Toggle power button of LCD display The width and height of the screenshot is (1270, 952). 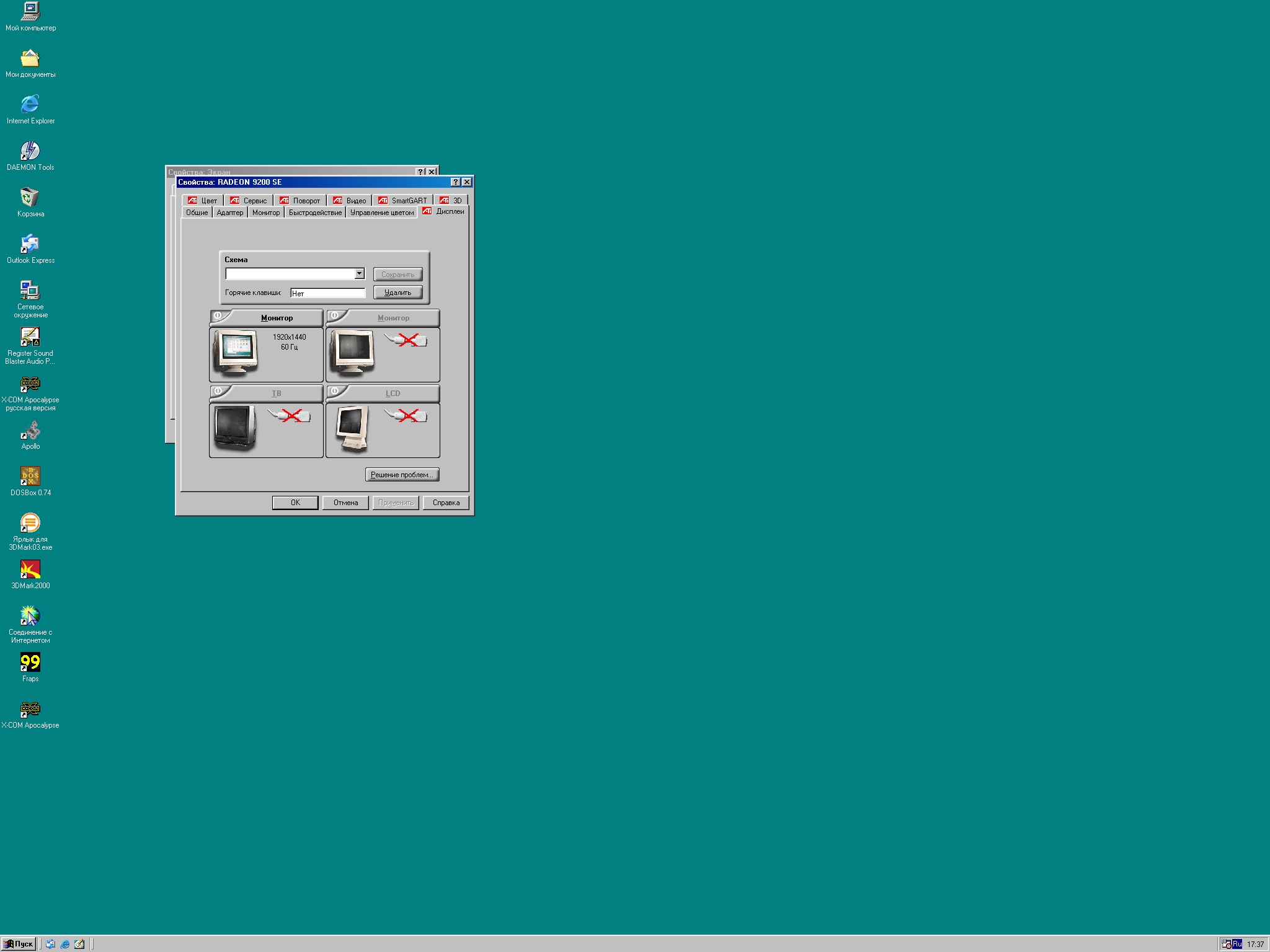334,392
